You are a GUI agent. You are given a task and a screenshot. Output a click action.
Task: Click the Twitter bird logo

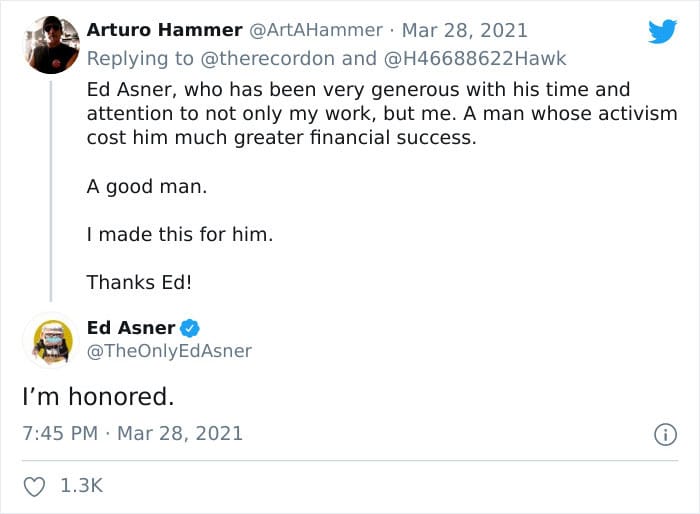pyautogui.click(x=662, y=31)
